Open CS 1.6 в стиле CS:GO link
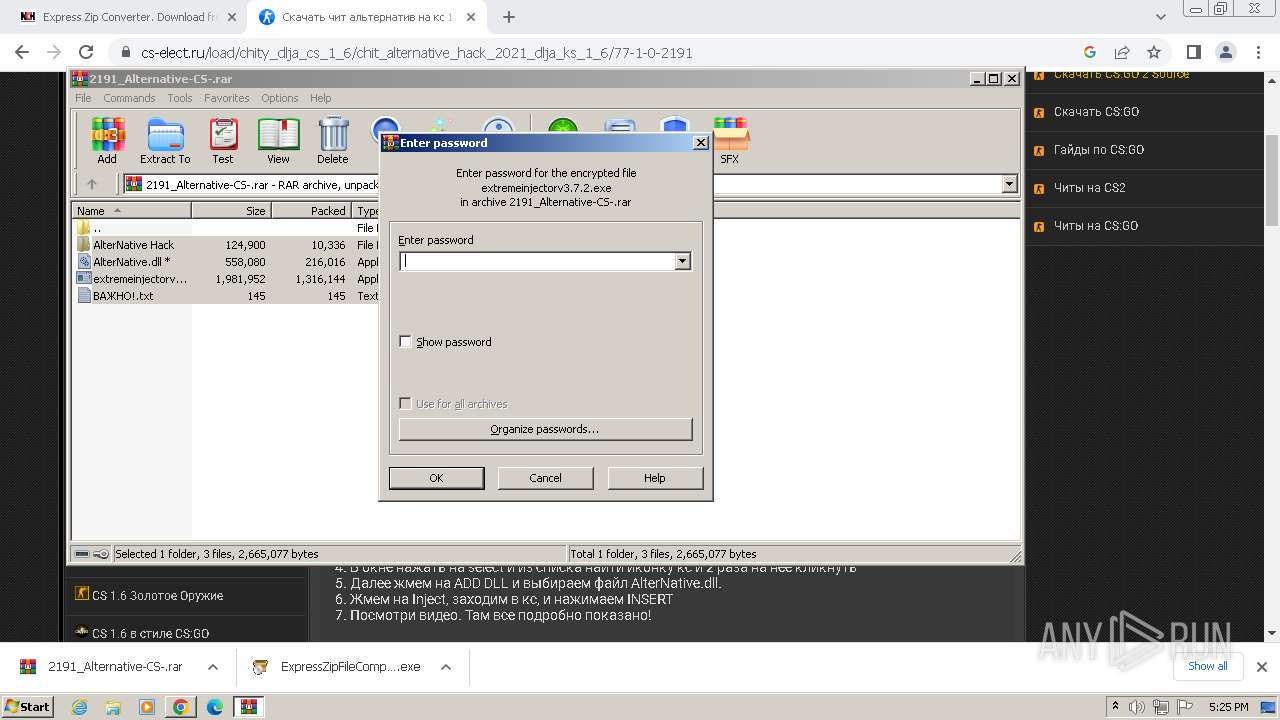The image size is (1280, 720). pos(150,634)
